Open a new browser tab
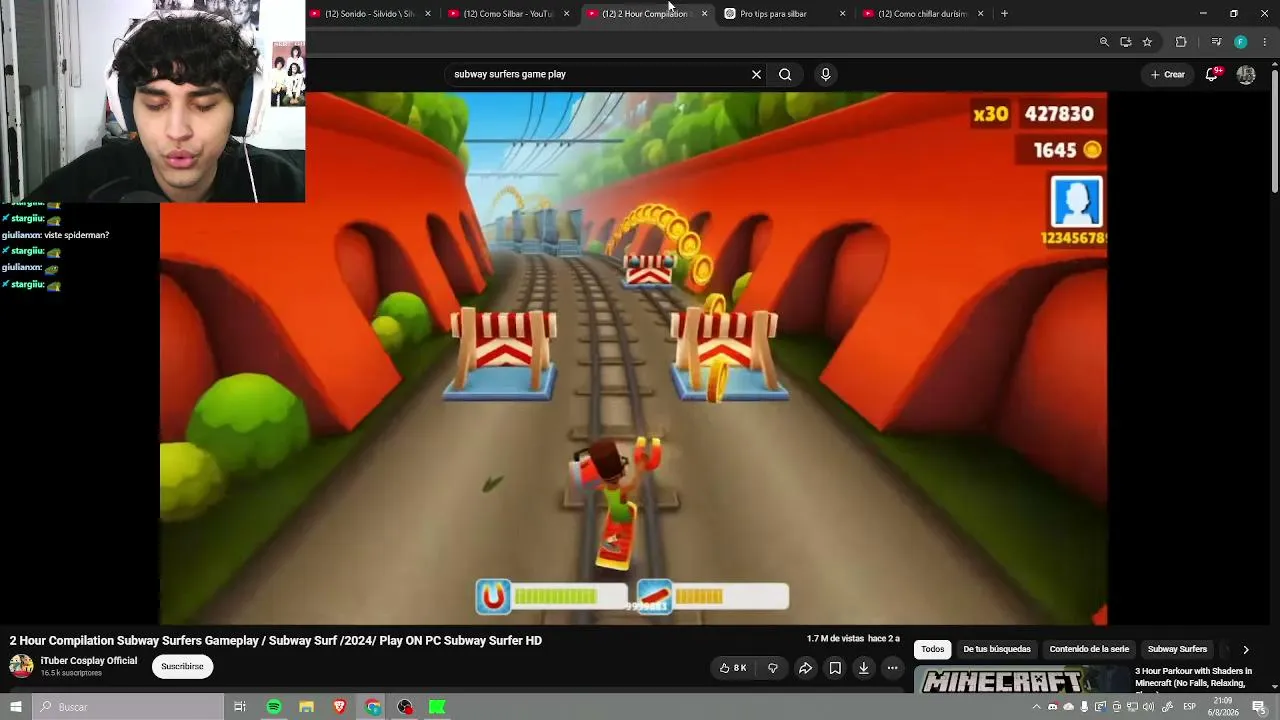The image size is (1280, 720). click(1005, 14)
